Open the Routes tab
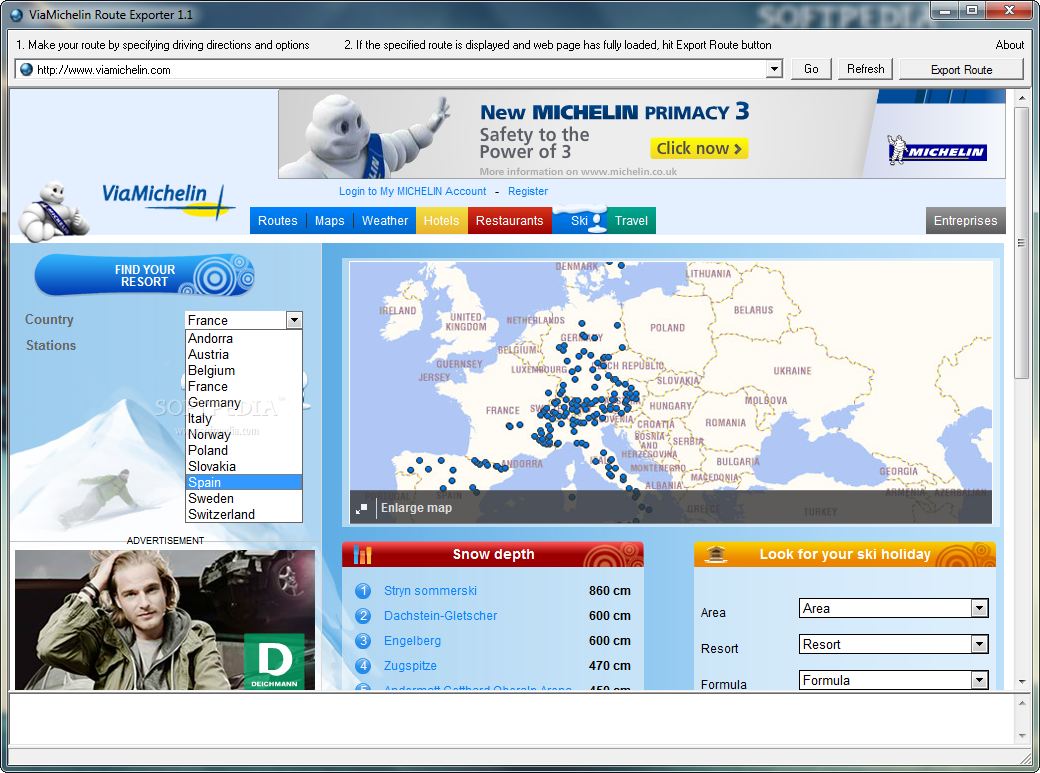Screen dimensions: 1040x773 click(277, 221)
